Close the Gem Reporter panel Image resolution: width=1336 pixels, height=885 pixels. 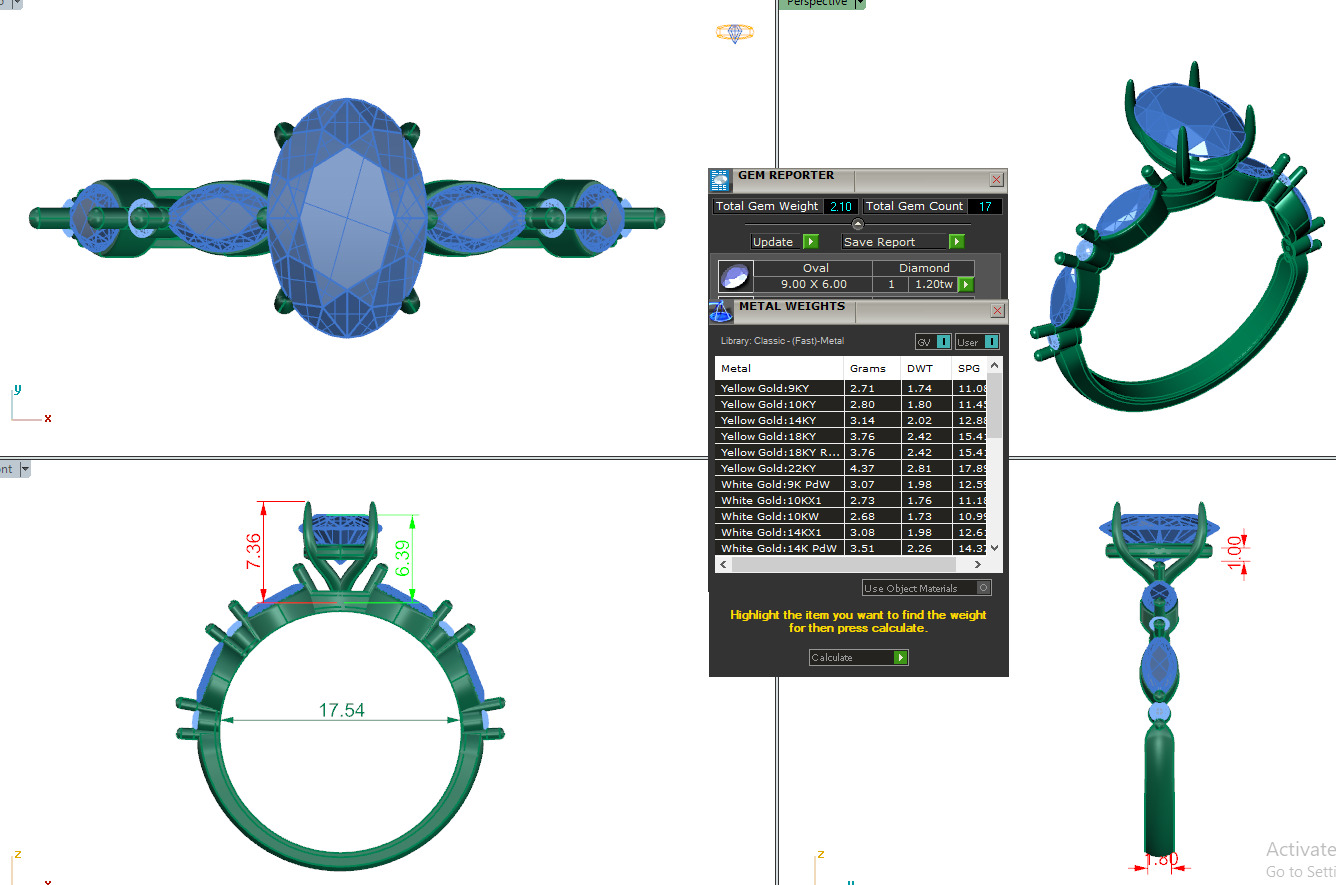[997, 180]
